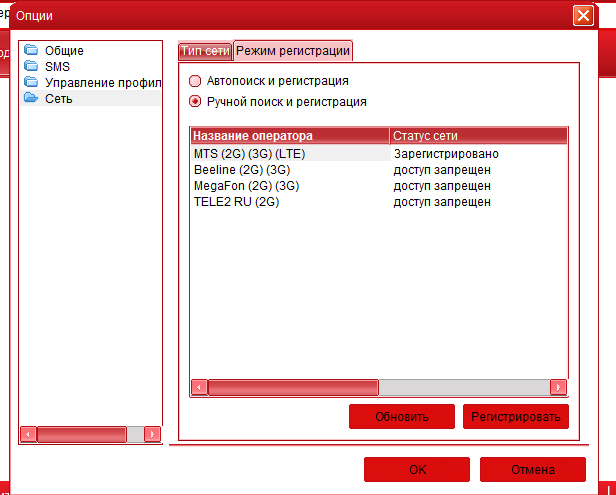Click operator list left scroll arrow
This screenshot has width=616, height=495.
[x=199, y=388]
